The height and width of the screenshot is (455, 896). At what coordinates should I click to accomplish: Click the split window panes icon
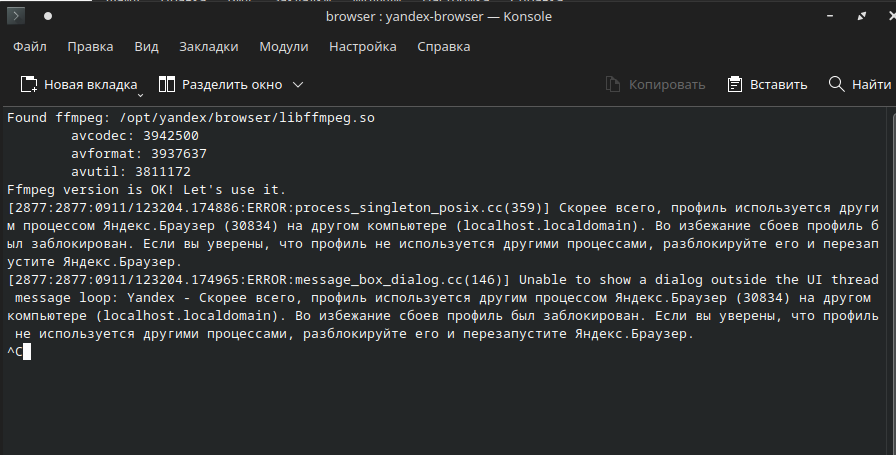166,85
